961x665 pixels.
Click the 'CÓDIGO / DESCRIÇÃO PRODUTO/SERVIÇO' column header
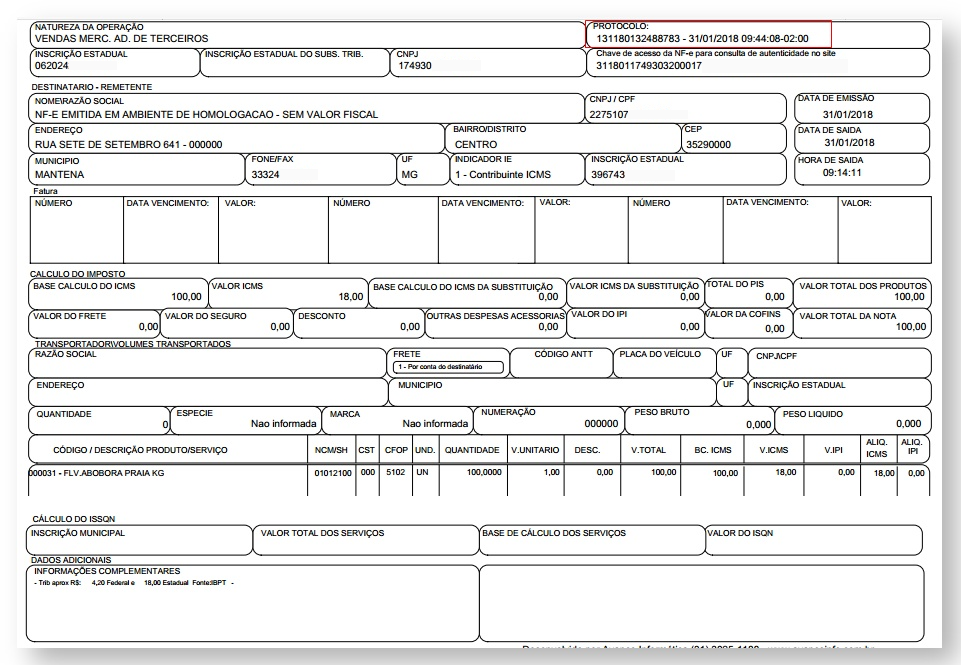[x=140, y=450]
